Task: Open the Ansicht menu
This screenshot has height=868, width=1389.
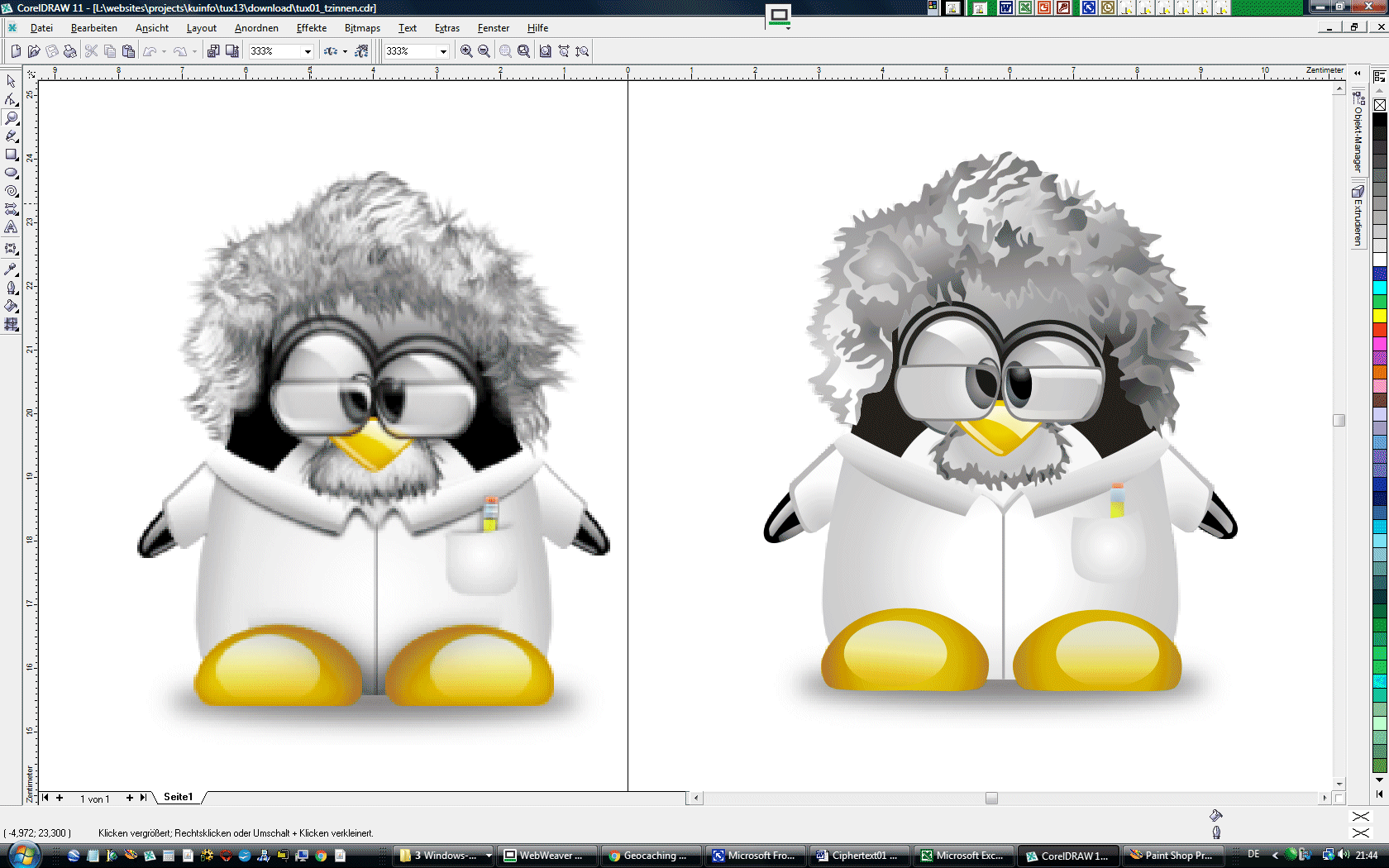Action: pos(152,28)
